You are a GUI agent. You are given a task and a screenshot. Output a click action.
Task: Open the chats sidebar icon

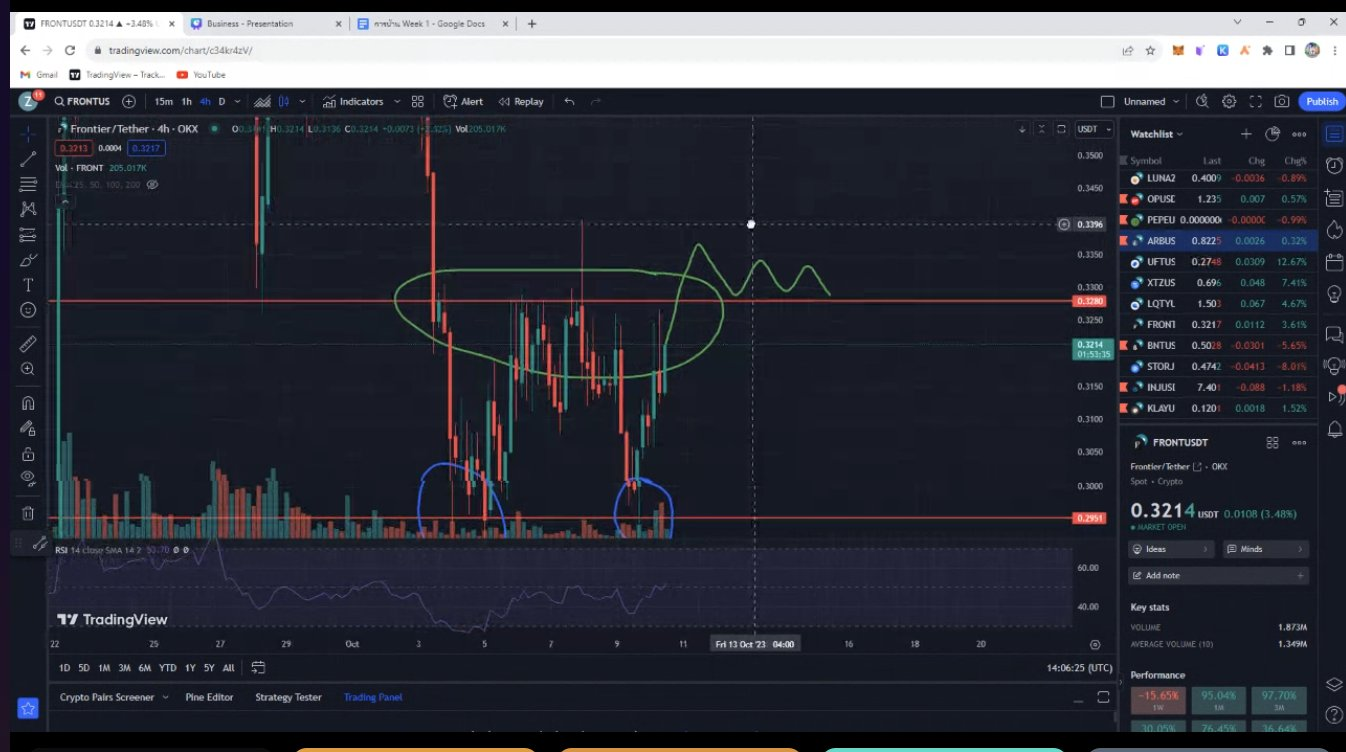pyautogui.click(x=1333, y=333)
